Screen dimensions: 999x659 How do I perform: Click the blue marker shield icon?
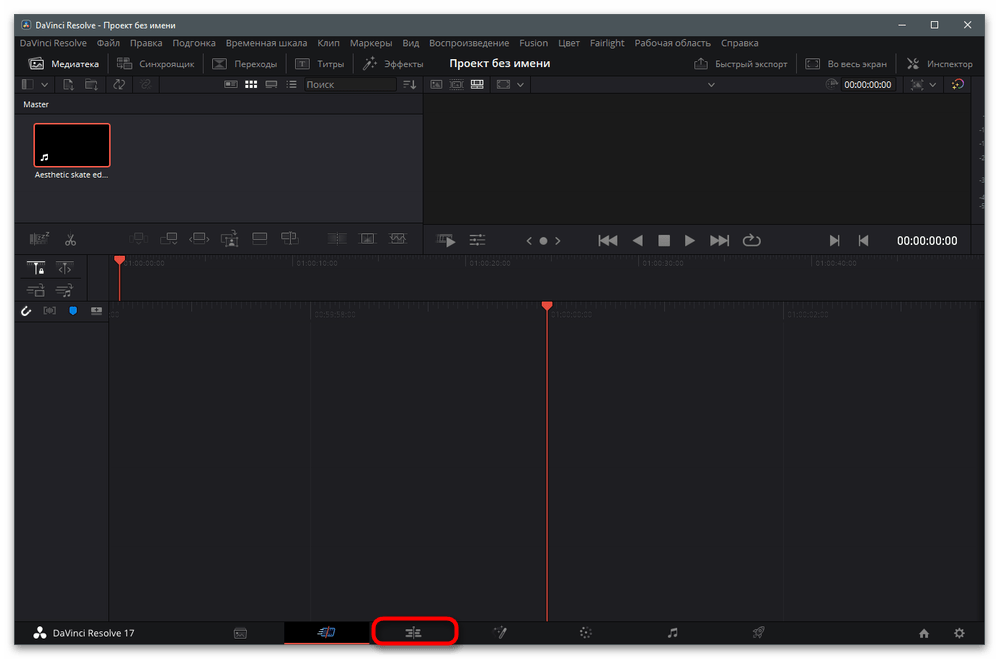coord(73,311)
